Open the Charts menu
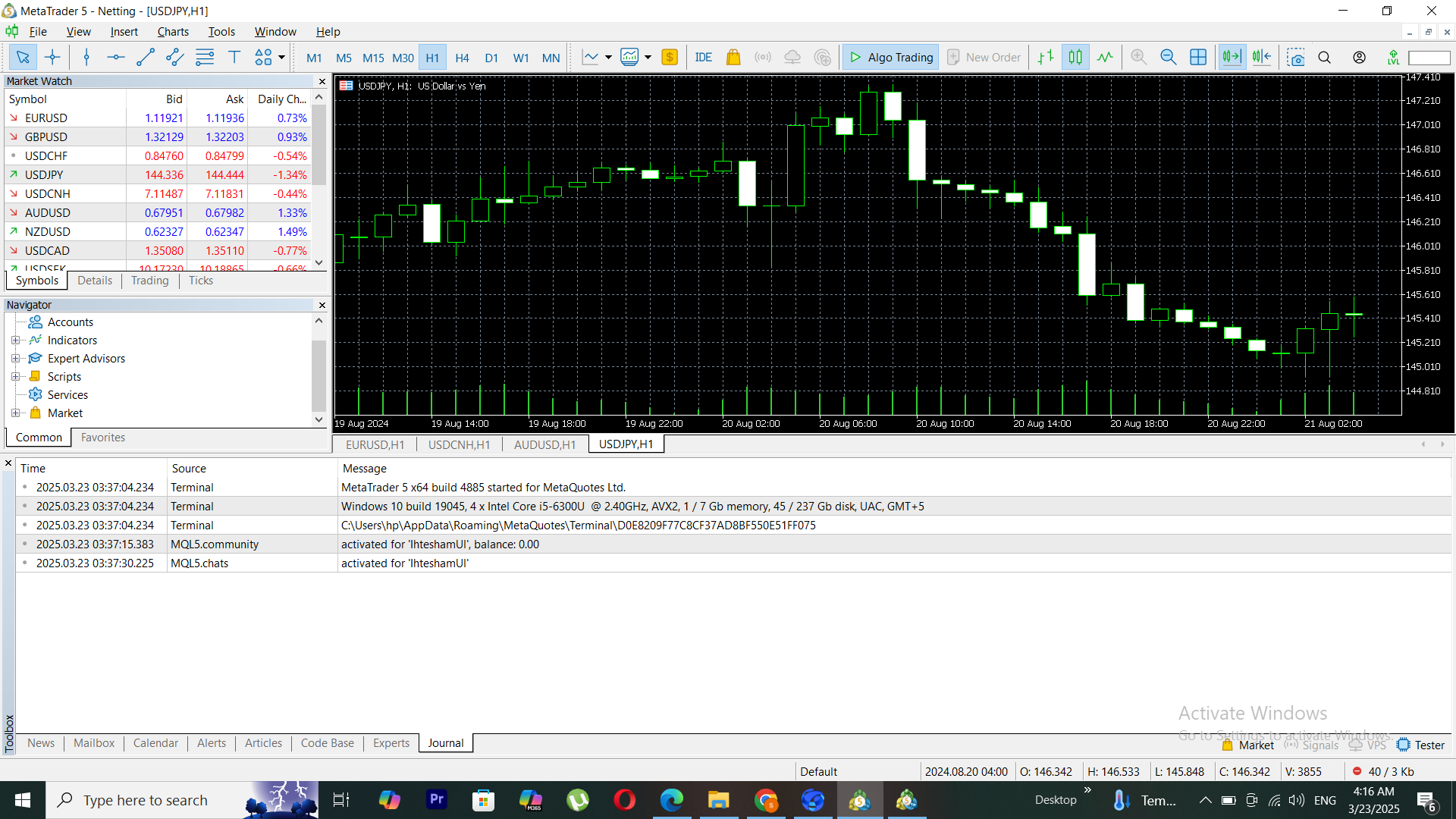 point(173,32)
